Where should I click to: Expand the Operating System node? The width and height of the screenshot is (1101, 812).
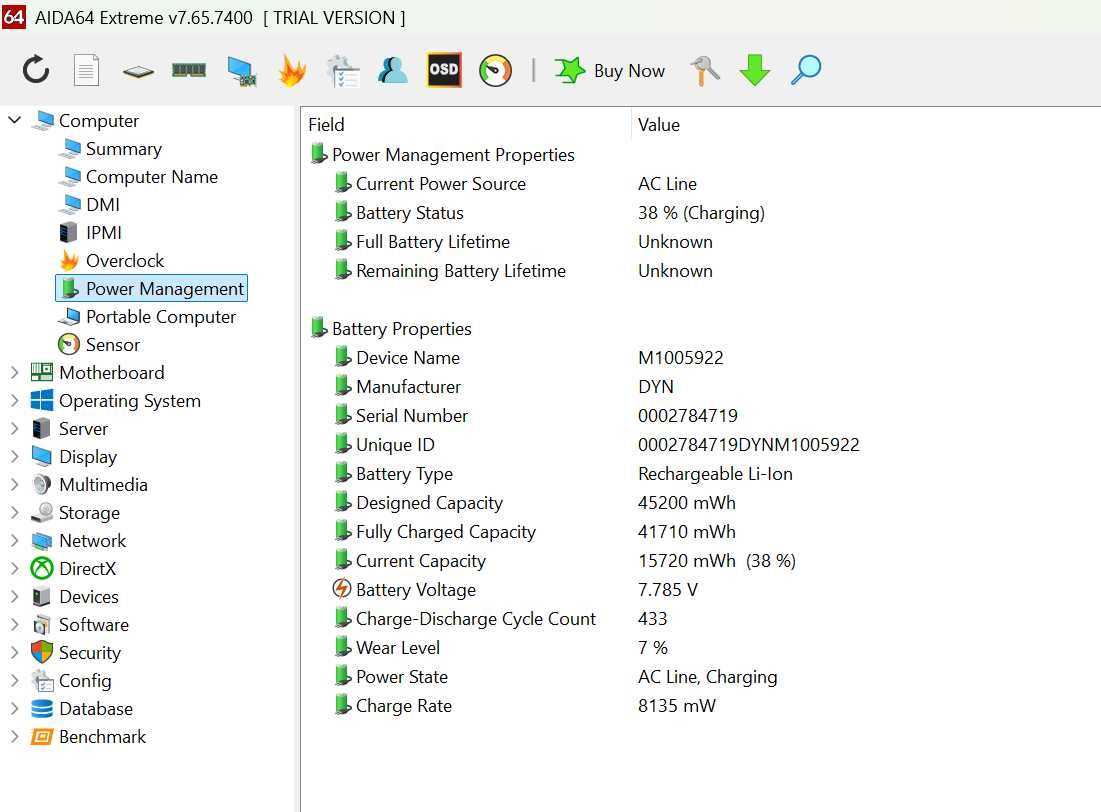(x=14, y=401)
